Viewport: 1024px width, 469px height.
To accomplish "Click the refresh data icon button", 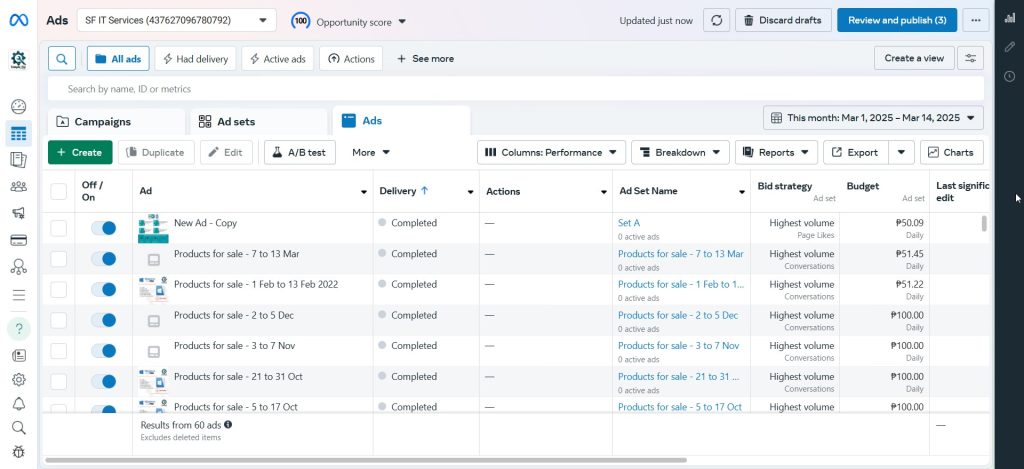I will pyautogui.click(x=716, y=20).
